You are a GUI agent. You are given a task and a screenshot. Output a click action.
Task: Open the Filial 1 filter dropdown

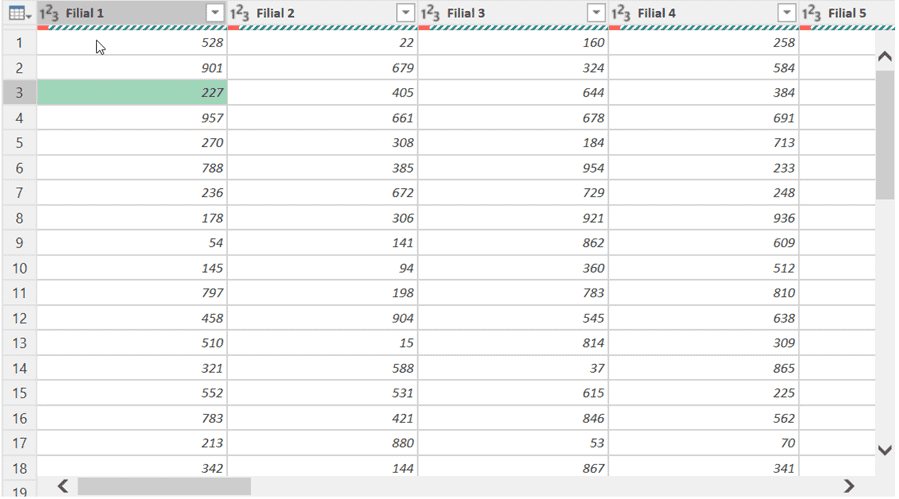coord(215,13)
